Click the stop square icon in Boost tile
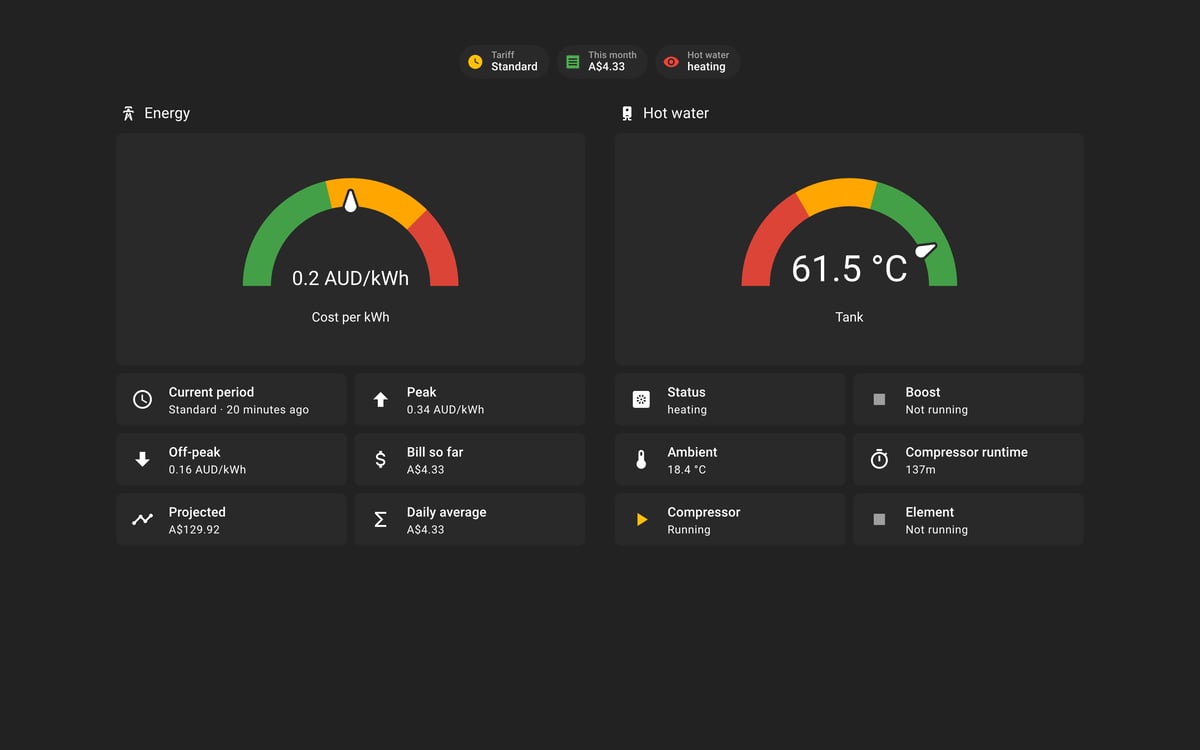1200x750 pixels. (x=879, y=400)
